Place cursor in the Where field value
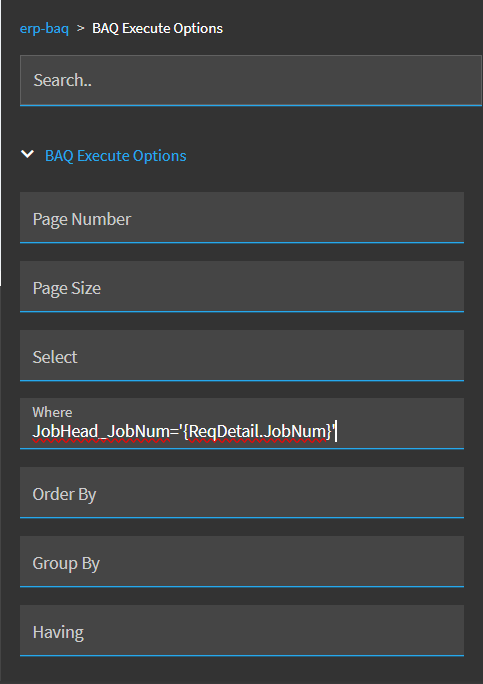Image resolution: width=483 pixels, height=684 pixels. [x=242, y=423]
